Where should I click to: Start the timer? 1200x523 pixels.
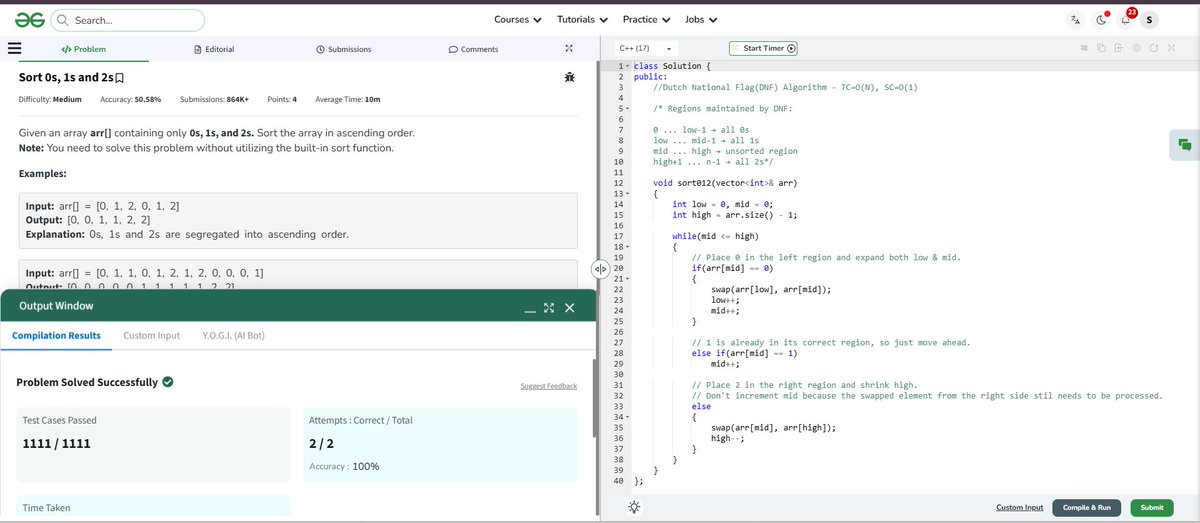coord(764,48)
